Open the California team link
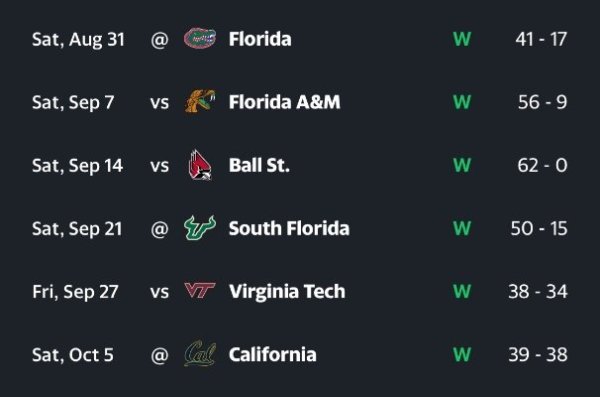 point(272,355)
